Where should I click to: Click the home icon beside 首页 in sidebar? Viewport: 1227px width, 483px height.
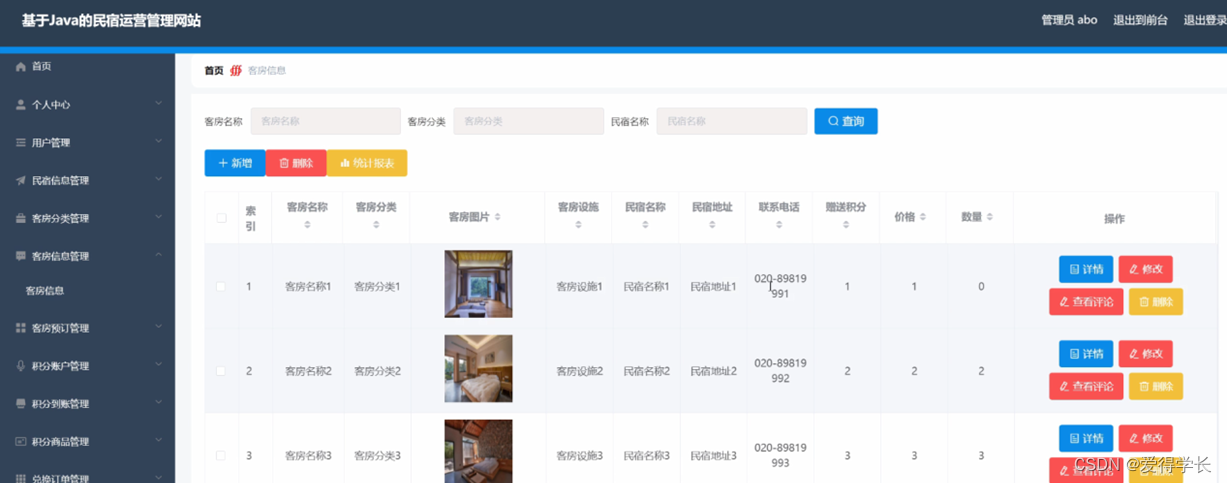click(21, 67)
